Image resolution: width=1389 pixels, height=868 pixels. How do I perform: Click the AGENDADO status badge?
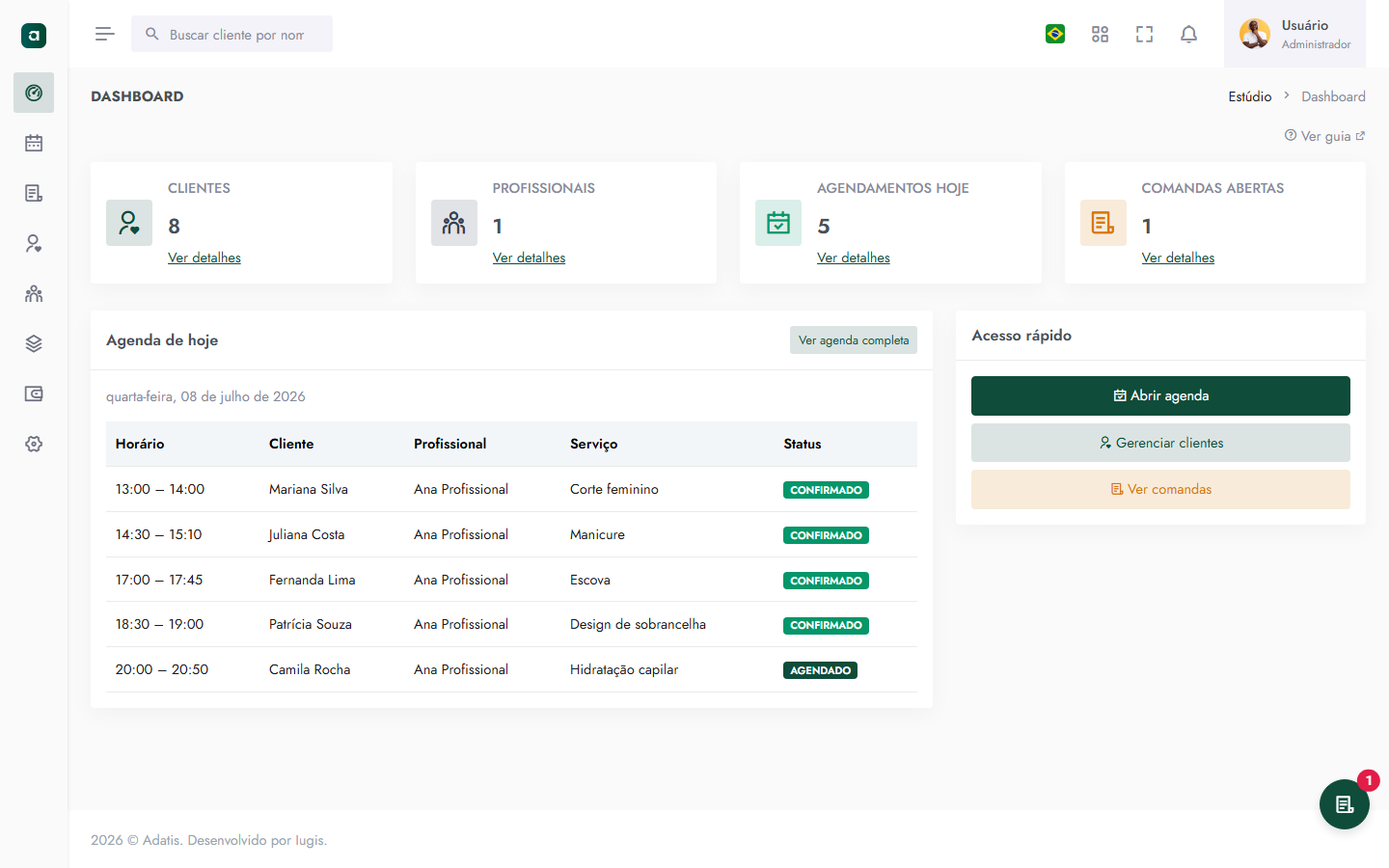(820, 670)
